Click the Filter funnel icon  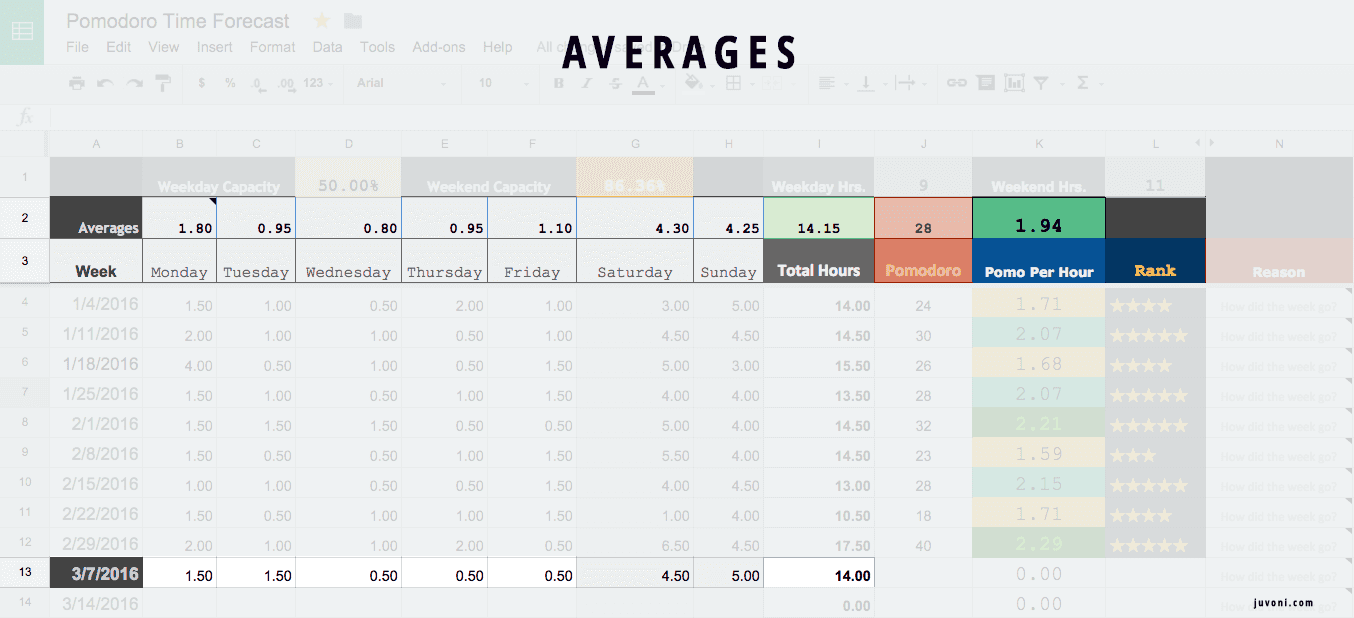(x=1041, y=83)
